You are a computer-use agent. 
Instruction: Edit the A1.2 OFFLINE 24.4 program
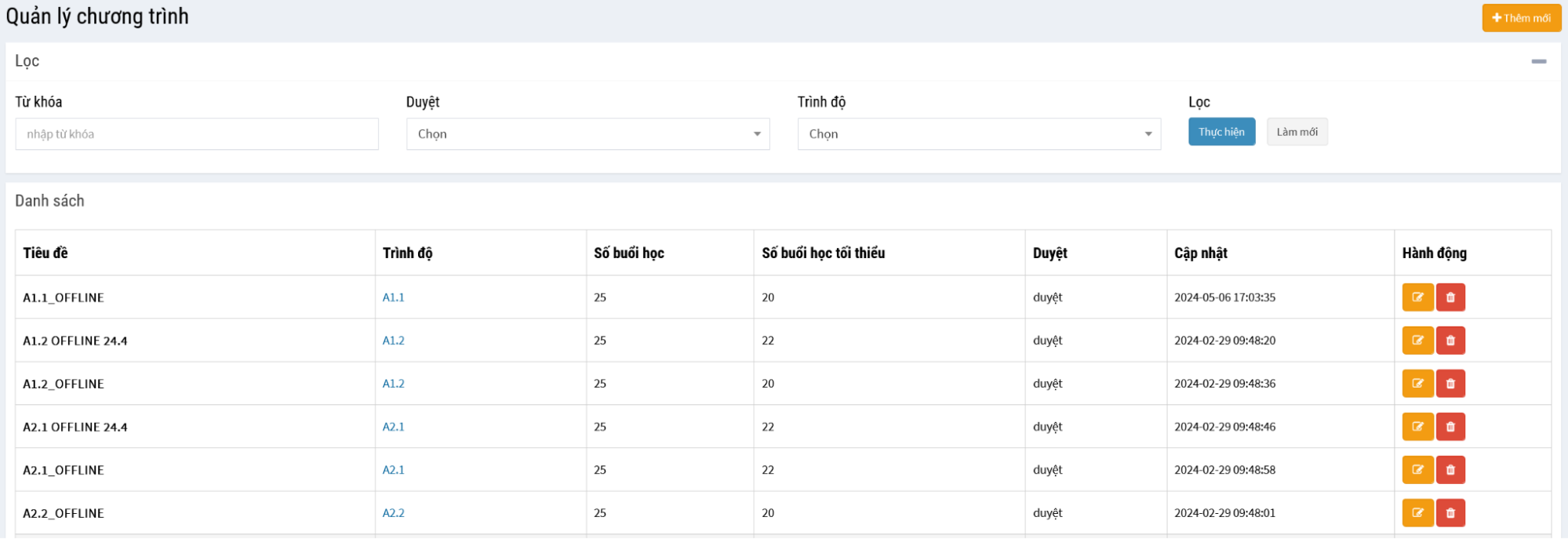tap(1417, 341)
